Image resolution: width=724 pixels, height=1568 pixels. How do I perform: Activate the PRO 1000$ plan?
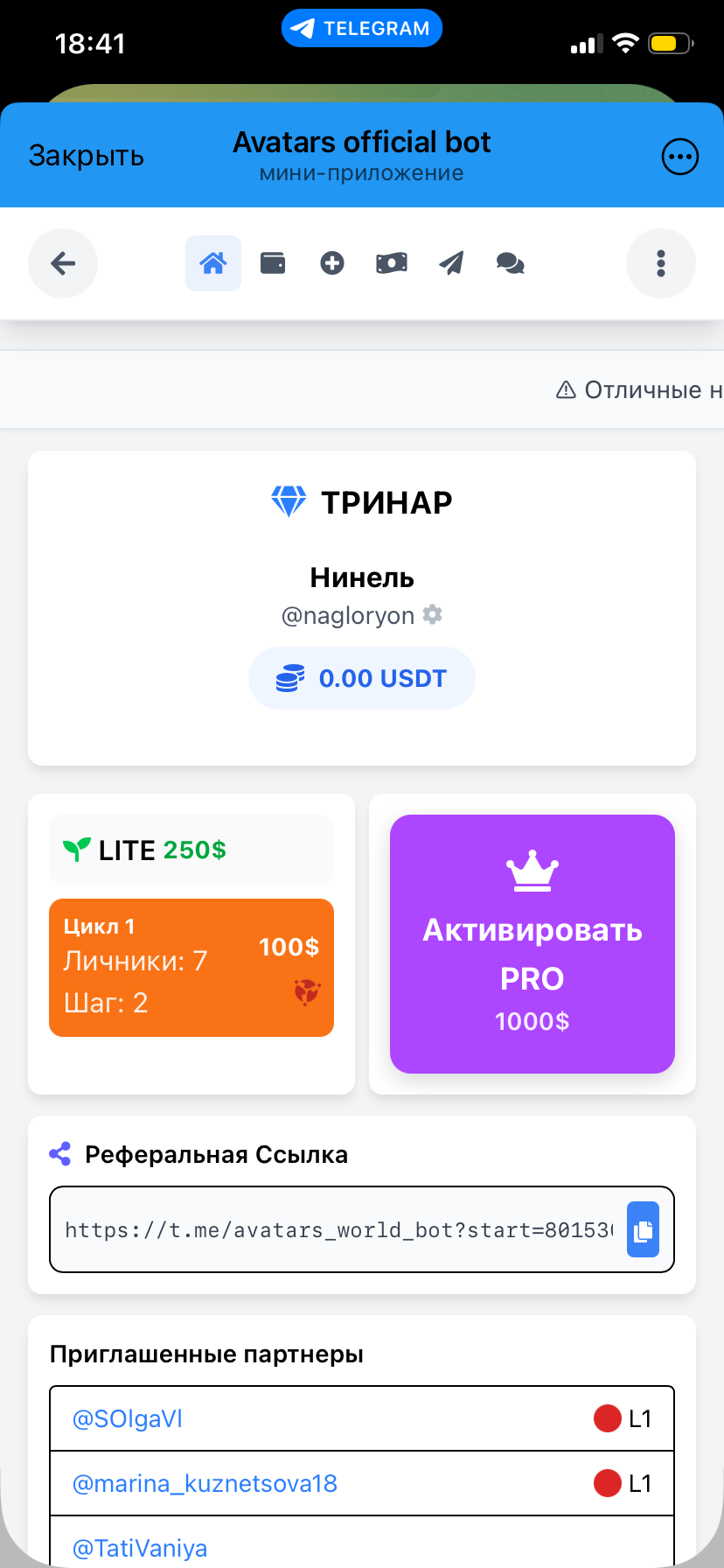(x=532, y=943)
